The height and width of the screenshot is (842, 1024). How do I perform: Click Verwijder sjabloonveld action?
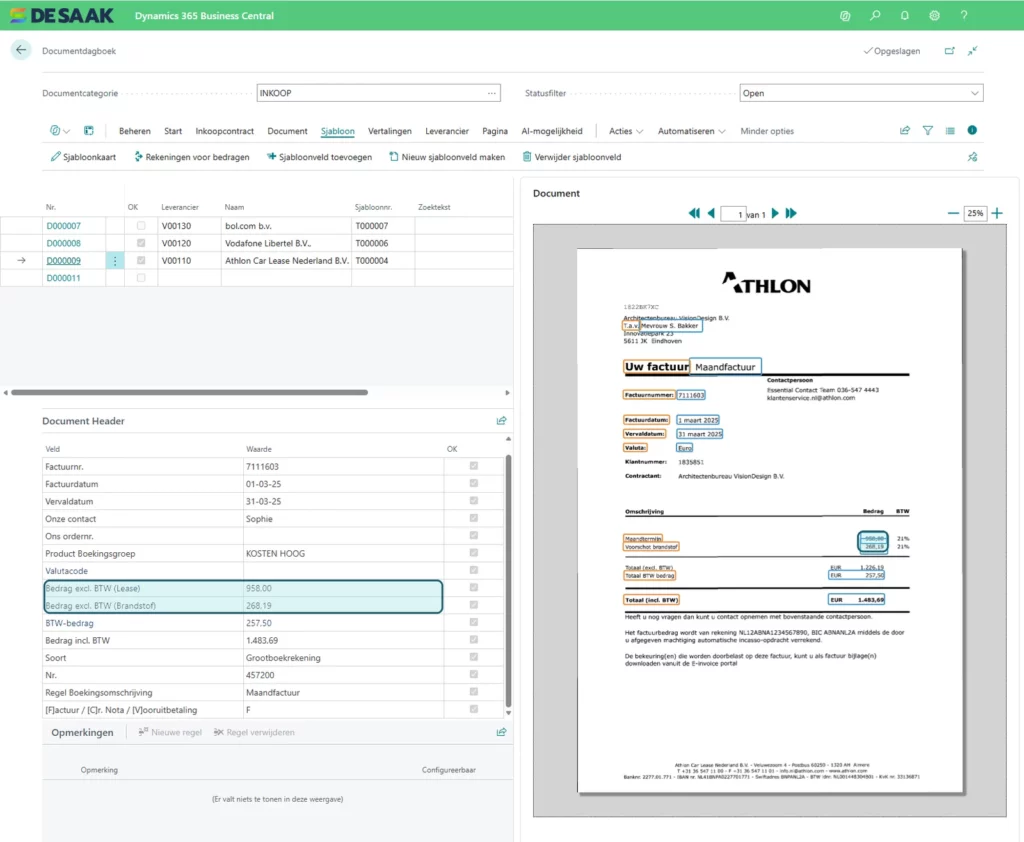(571, 157)
